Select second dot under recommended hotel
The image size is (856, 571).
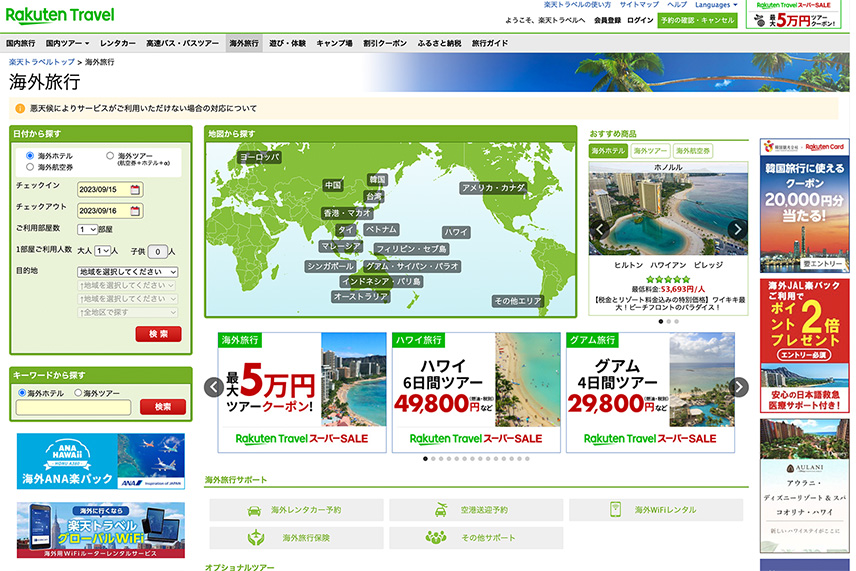[x=669, y=322]
